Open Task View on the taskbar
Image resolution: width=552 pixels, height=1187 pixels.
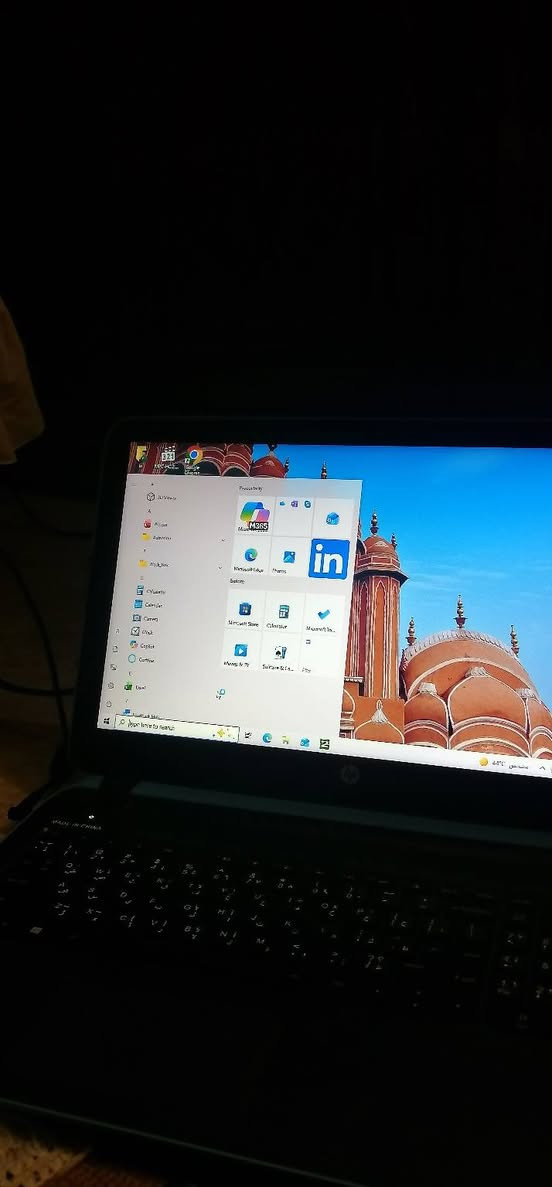(x=248, y=735)
